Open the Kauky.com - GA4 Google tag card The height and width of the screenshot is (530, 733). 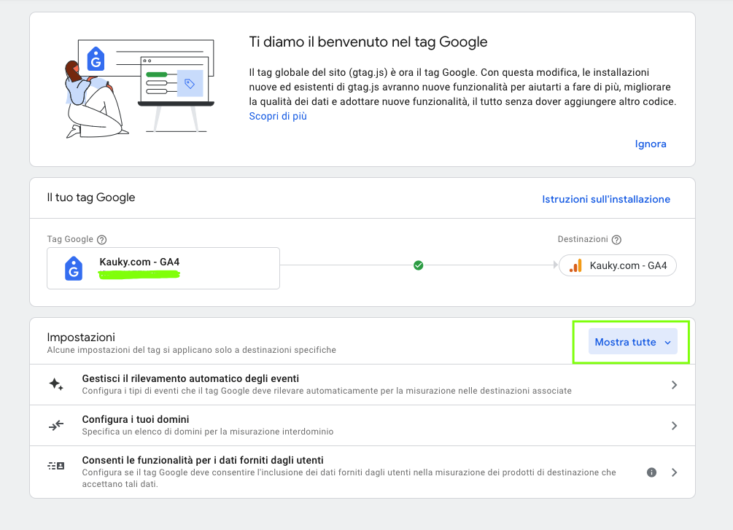pyautogui.click(x=163, y=268)
